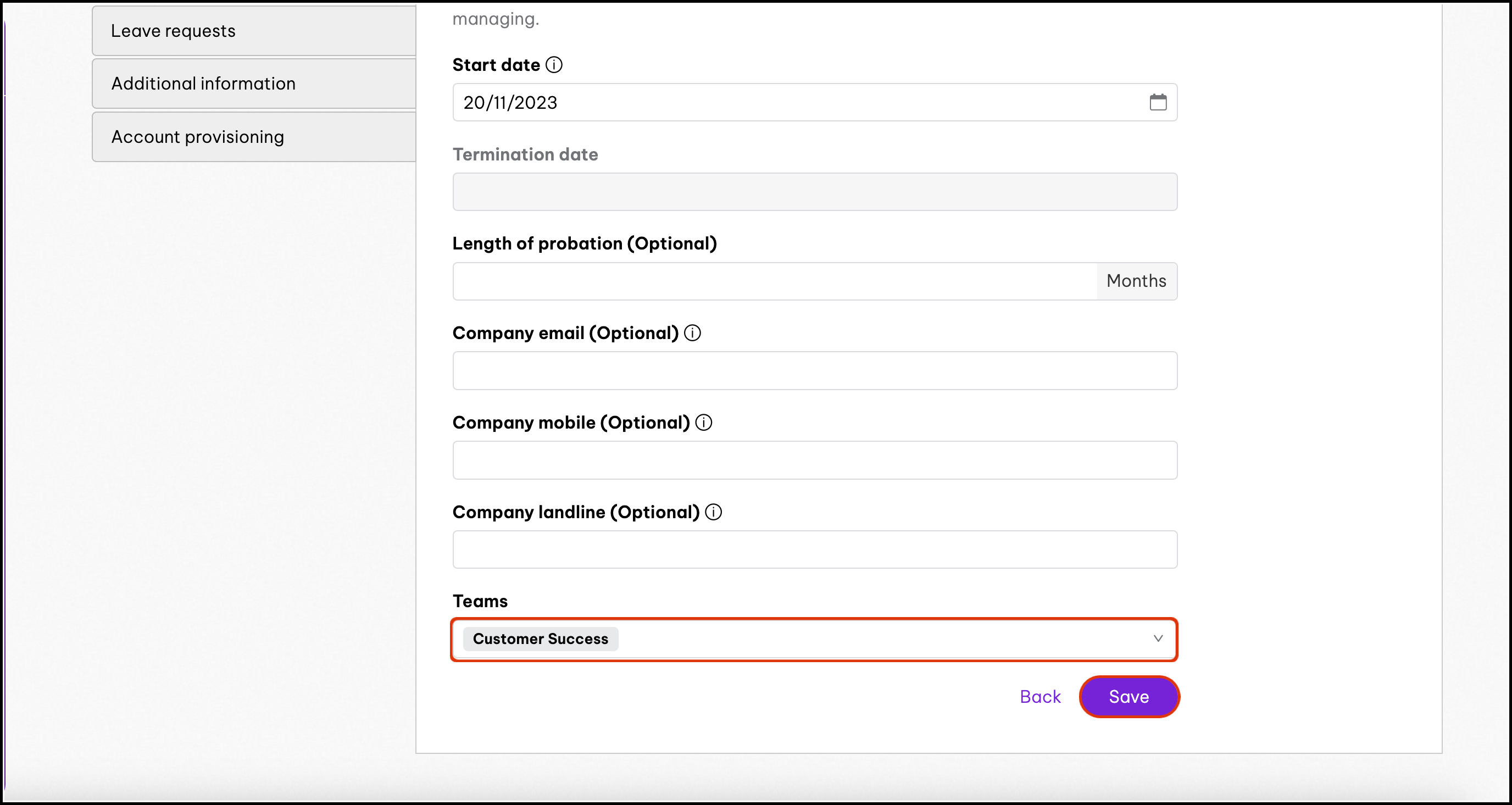The image size is (1512, 805).
Task: Click the Start date info icon
Action: (553, 65)
